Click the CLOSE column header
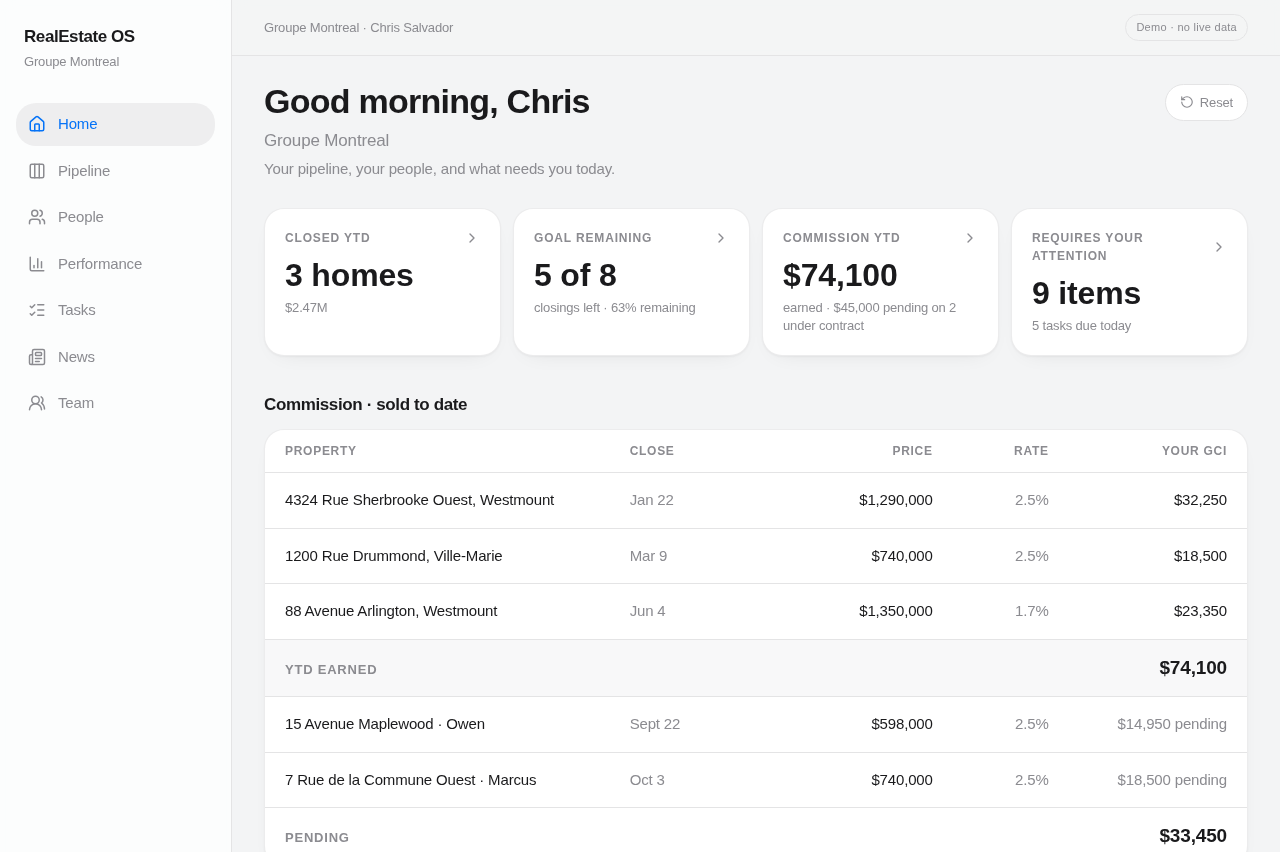This screenshot has height=852, width=1280. (x=652, y=451)
